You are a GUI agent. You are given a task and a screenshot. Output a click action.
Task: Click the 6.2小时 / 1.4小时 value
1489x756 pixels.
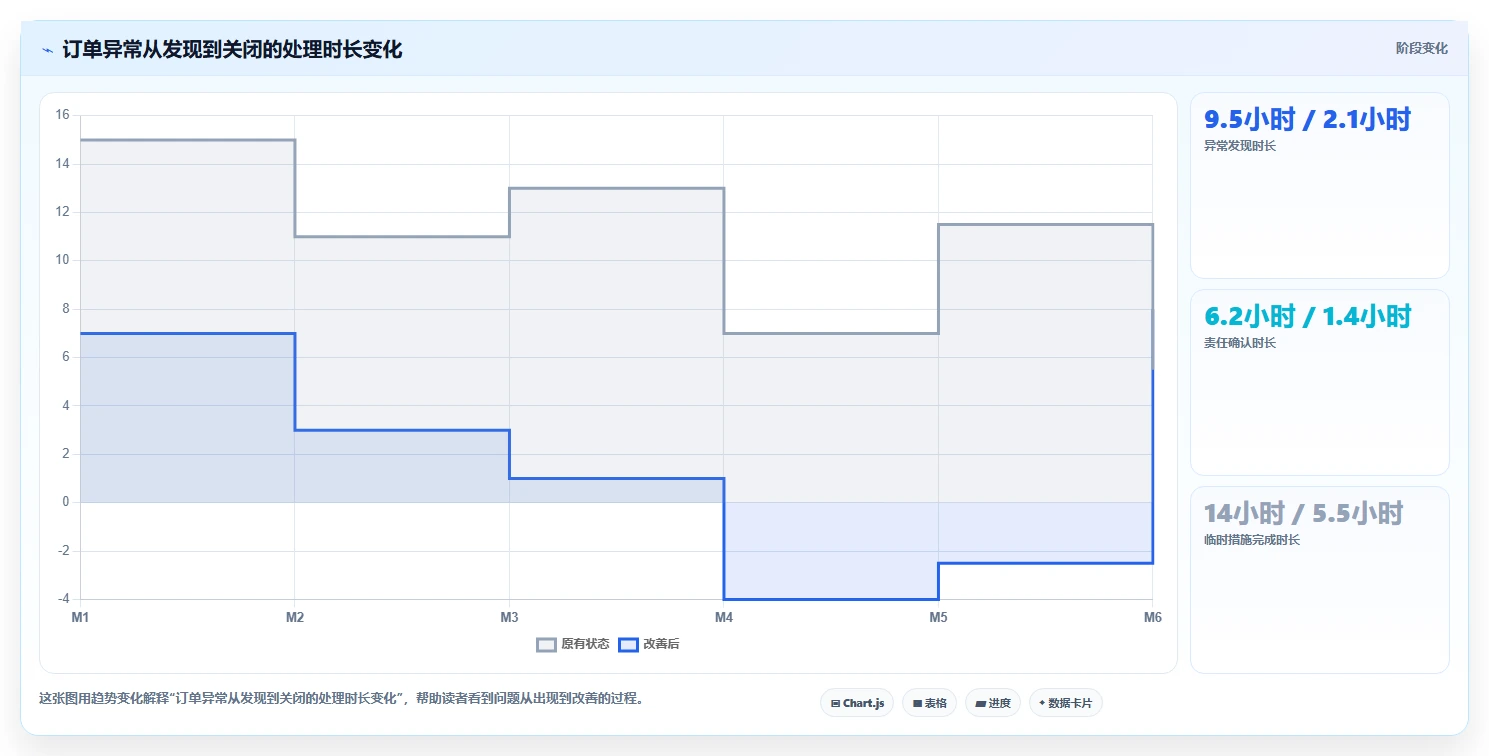[1307, 317]
